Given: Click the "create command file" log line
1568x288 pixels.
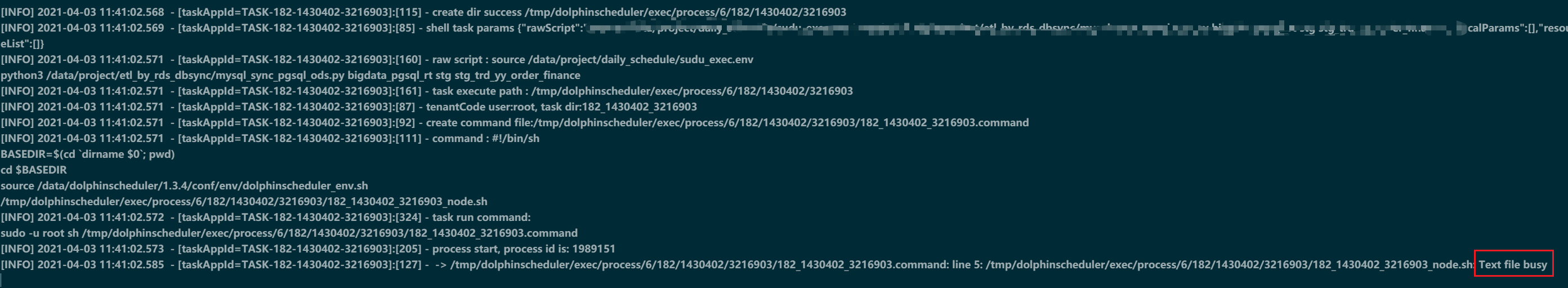Looking at the screenshot, I should click(515, 122).
